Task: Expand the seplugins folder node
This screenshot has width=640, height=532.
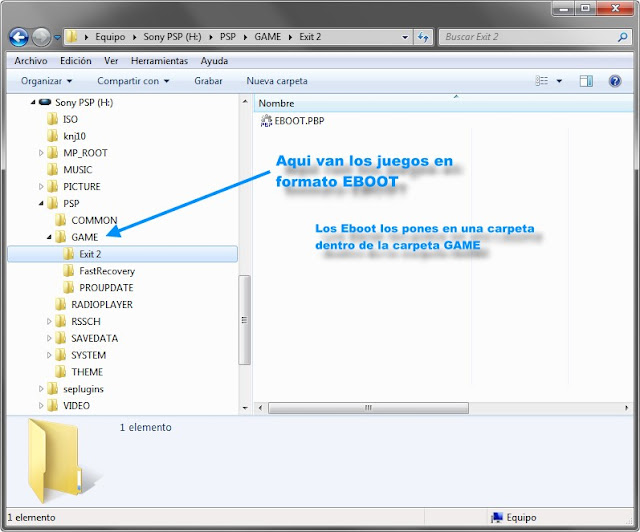Action: 41,389
